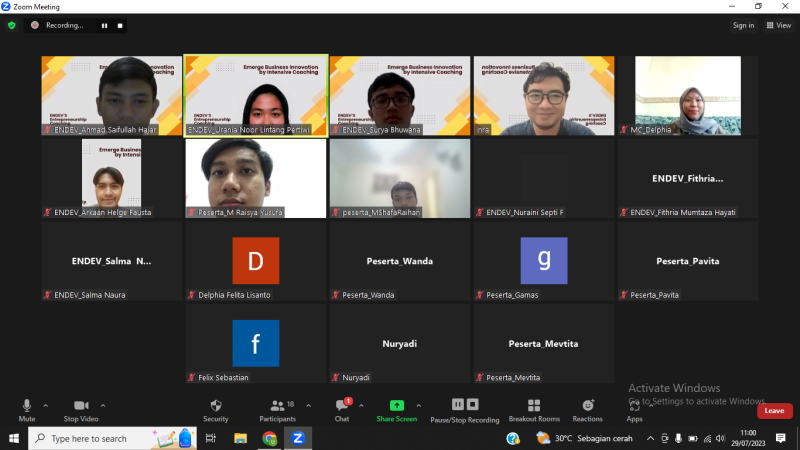Open the clock showing 11:00
800x450 pixels.
coord(748,438)
